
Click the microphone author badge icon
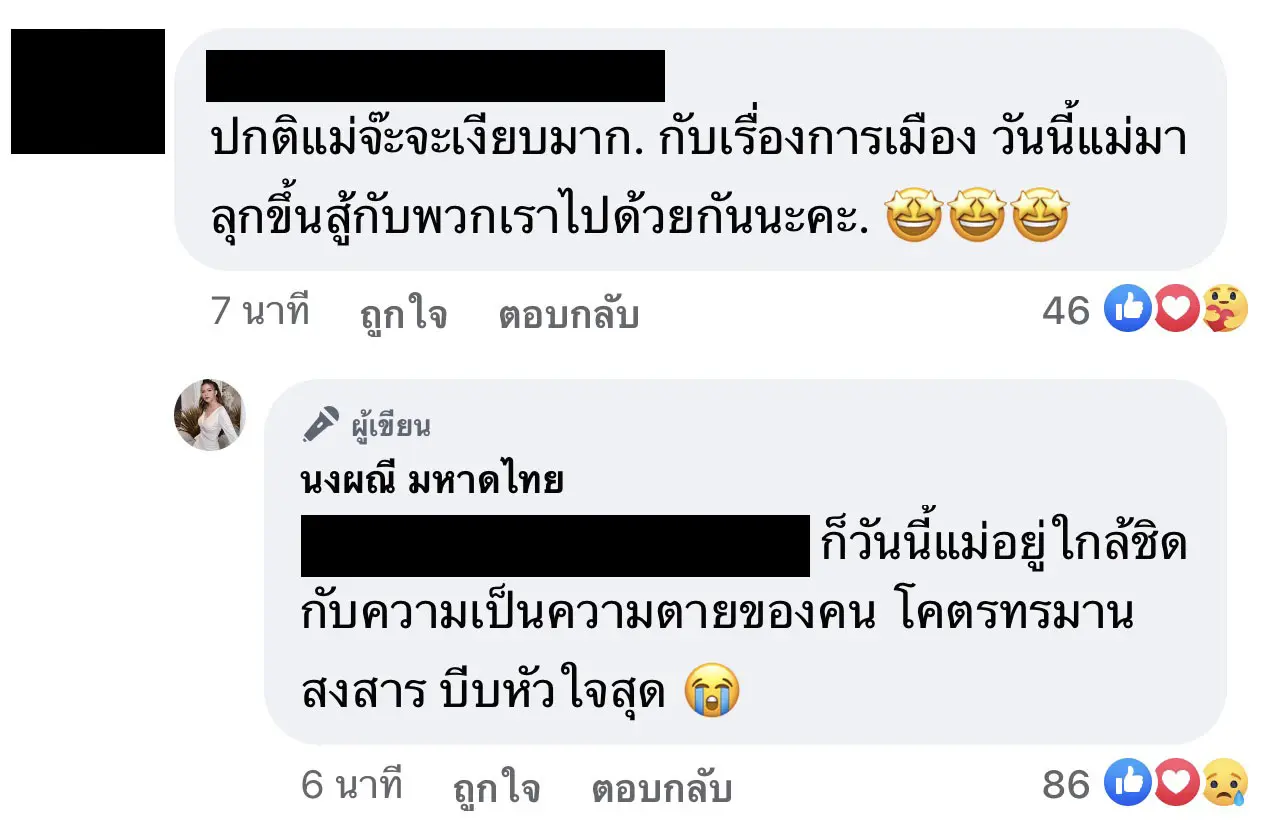(x=321, y=425)
